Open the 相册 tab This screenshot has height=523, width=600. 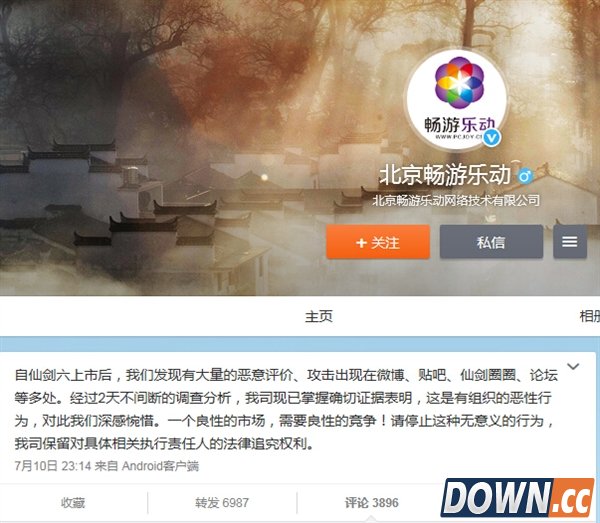pyautogui.click(x=590, y=316)
